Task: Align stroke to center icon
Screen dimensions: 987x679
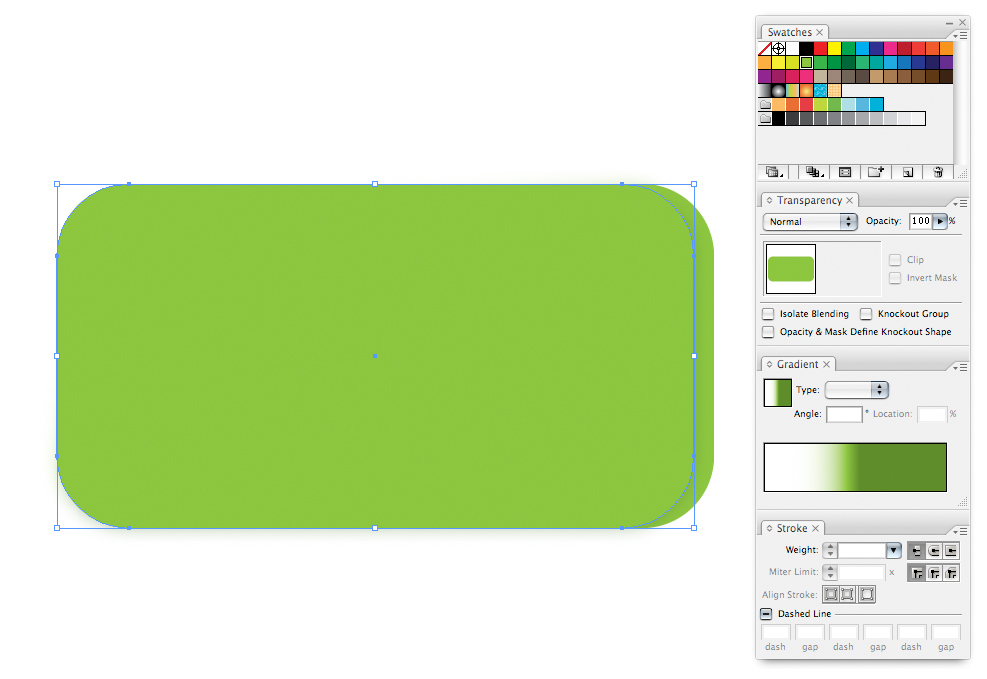Action: click(x=831, y=594)
